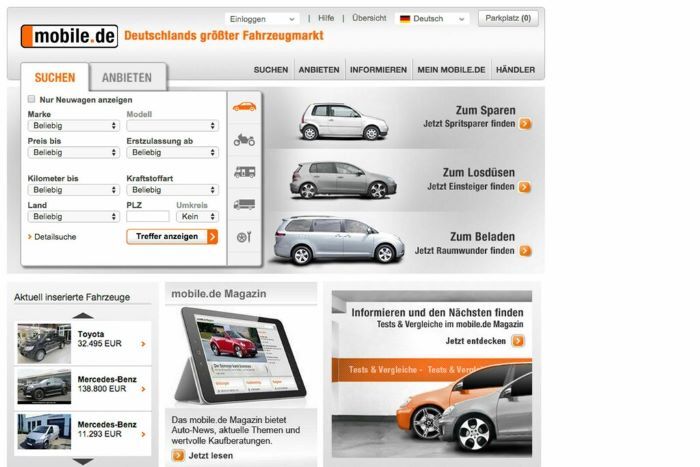Open the Kraftstoffart dropdown
Image resolution: width=700 pixels, height=467 pixels.
(x=173, y=190)
